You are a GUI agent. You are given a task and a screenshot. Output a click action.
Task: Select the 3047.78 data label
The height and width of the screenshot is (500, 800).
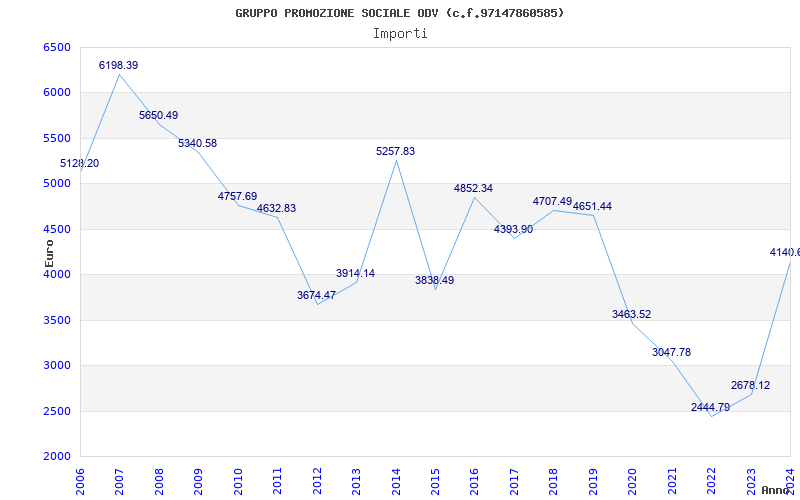pyautogui.click(x=671, y=353)
